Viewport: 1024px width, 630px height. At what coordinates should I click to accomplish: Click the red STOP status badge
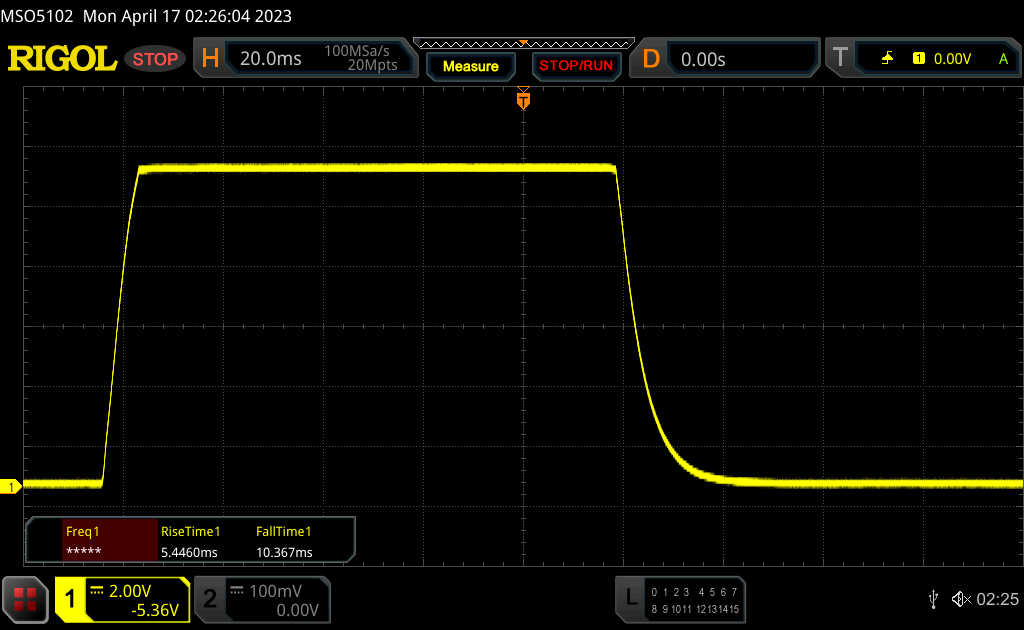(156, 59)
